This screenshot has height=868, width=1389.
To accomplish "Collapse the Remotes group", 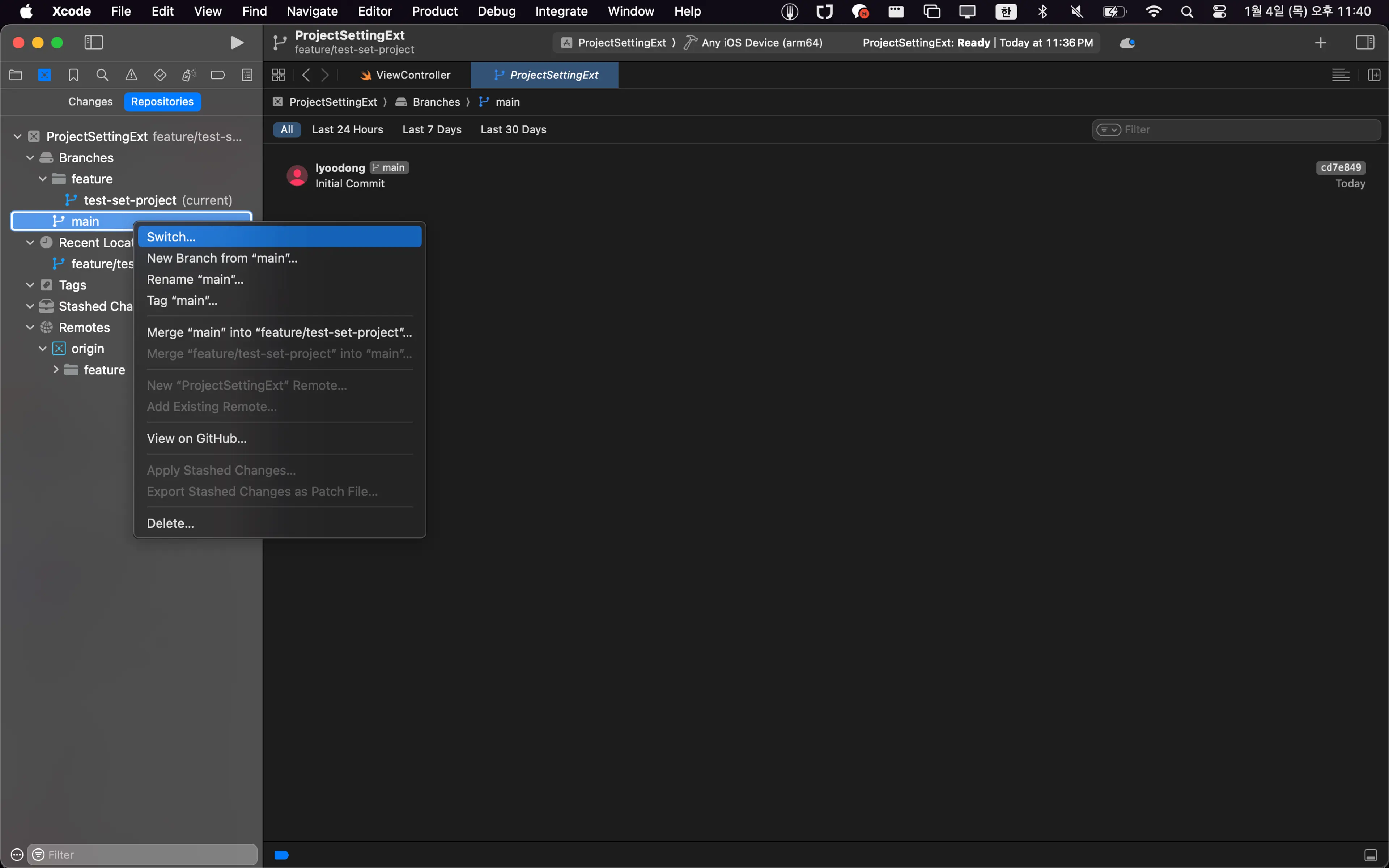I will coord(30,328).
